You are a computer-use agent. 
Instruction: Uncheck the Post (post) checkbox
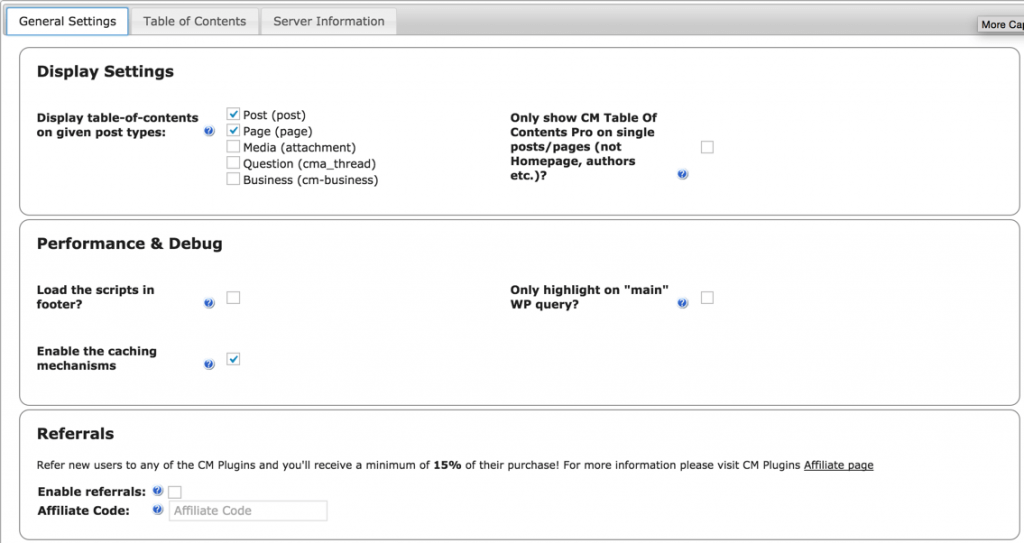pos(233,115)
